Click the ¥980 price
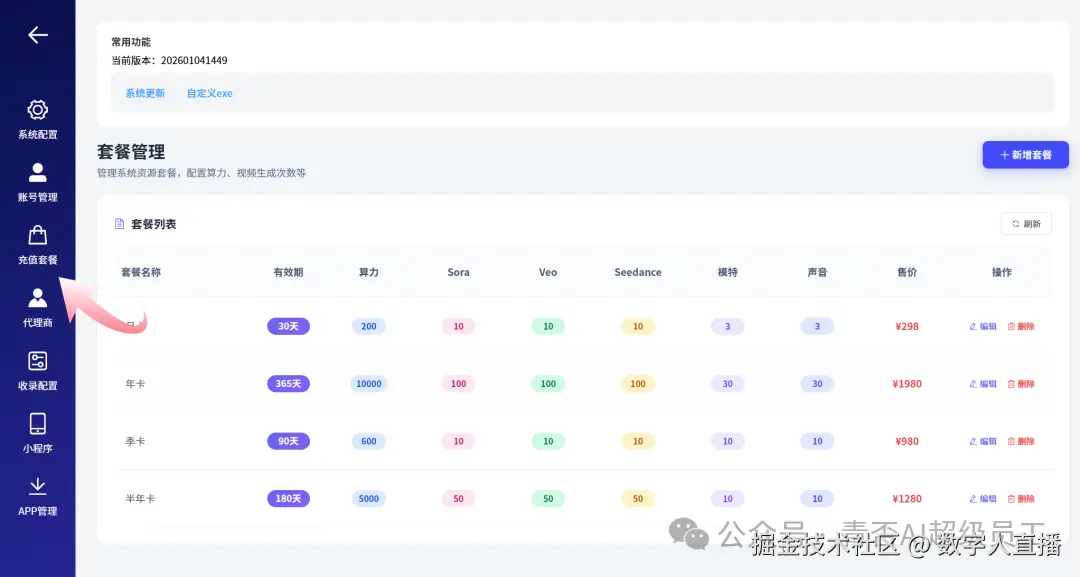This screenshot has height=577, width=1080. click(906, 441)
